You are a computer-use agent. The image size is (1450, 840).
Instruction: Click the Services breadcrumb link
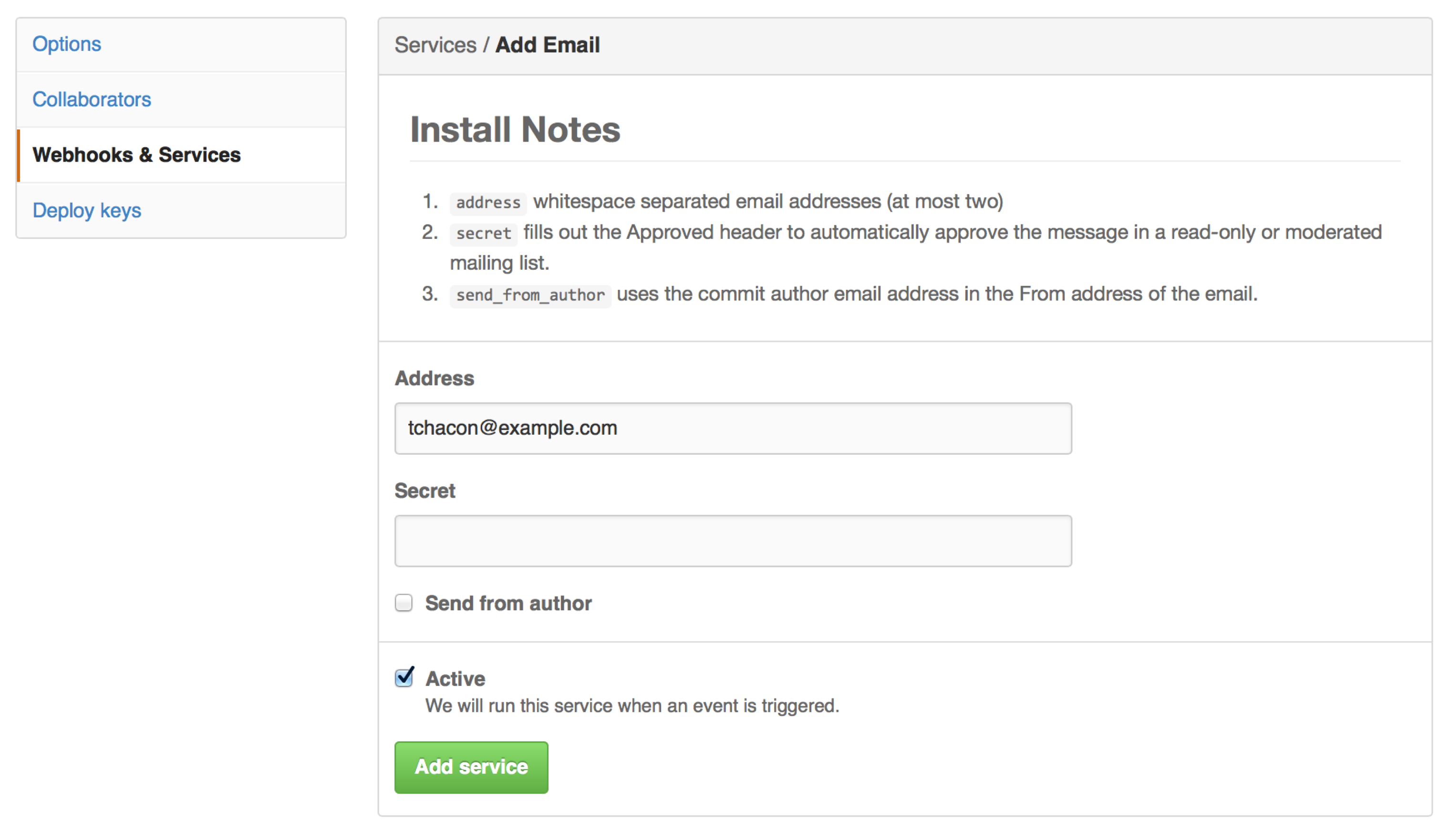(x=435, y=45)
